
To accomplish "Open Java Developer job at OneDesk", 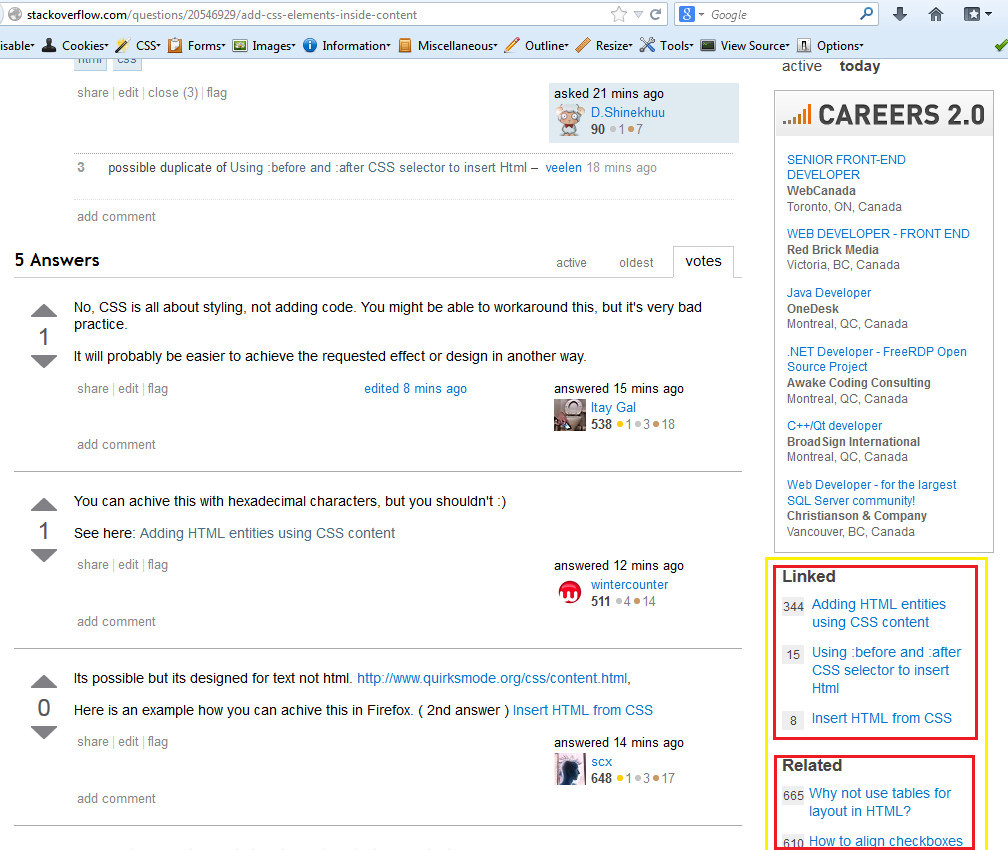I will point(829,293).
